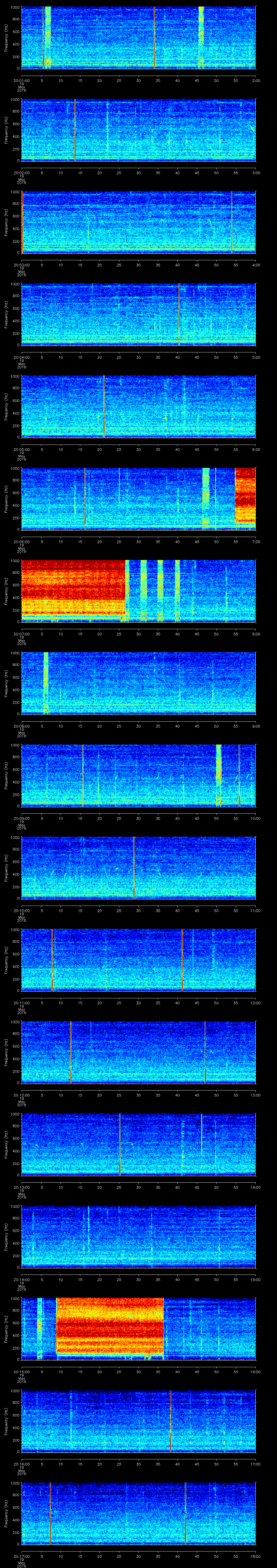277x1568 pixels.
Task: Click the red line in the 20:02:00 spectrogram
Action: pyautogui.click(x=74, y=130)
